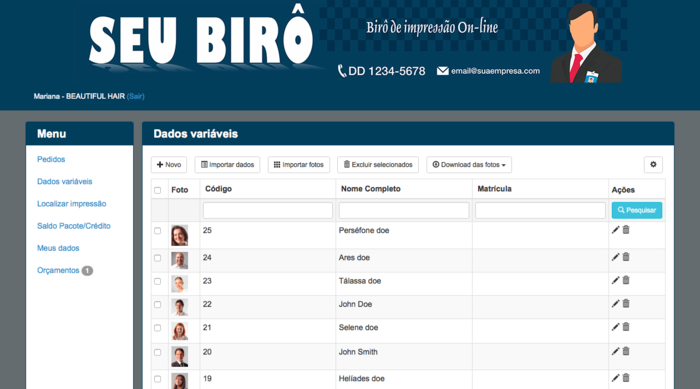The height and width of the screenshot is (389, 700).
Task: Open Orçamentos in the sidebar menu
Action: pyautogui.click(x=58, y=270)
